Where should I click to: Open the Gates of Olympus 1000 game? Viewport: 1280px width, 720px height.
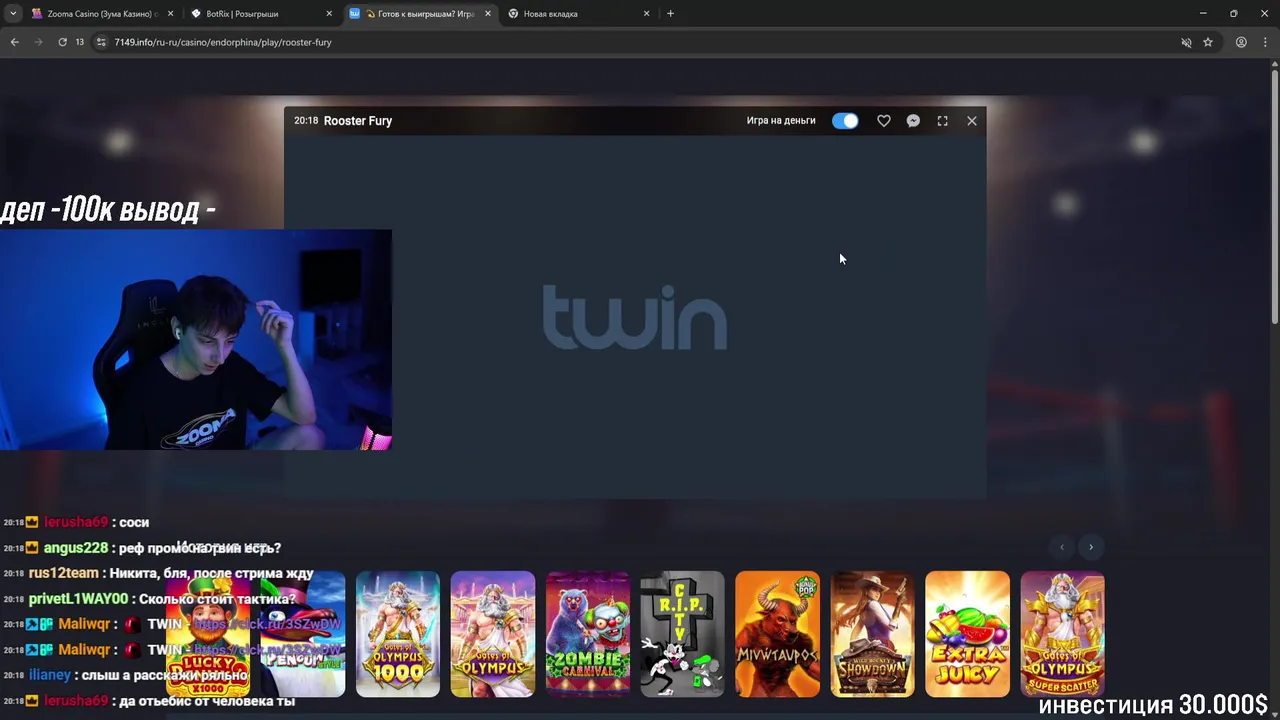(398, 634)
